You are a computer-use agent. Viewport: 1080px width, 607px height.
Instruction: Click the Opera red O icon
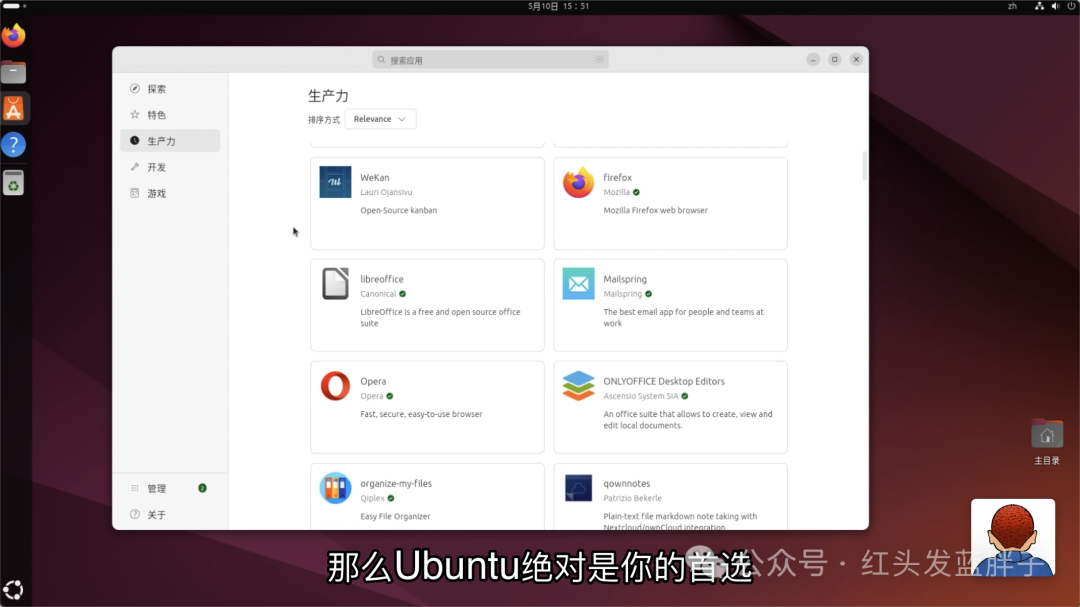pyautogui.click(x=334, y=388)
